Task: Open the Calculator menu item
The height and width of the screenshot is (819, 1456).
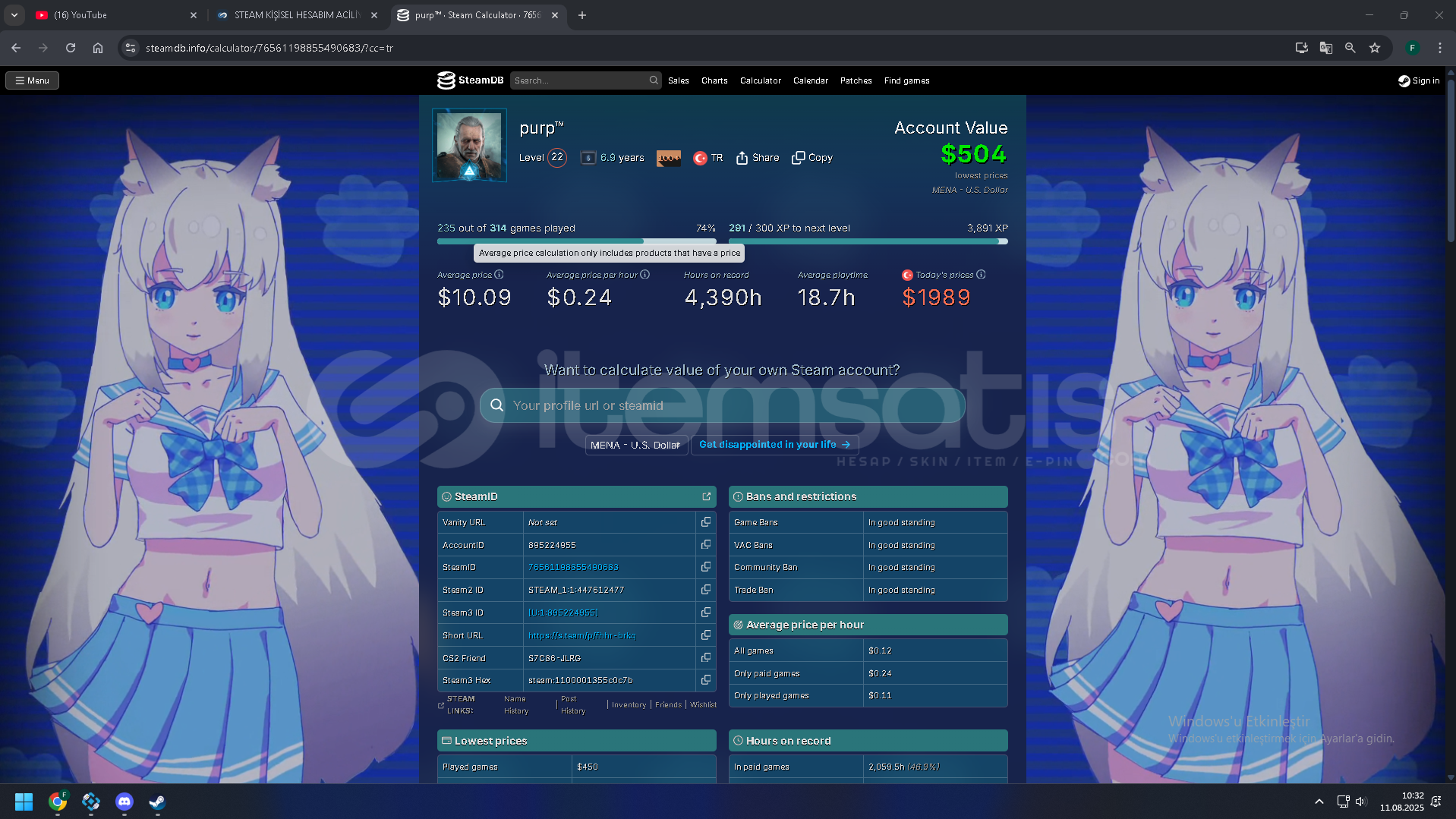Action: coord(761,80)
